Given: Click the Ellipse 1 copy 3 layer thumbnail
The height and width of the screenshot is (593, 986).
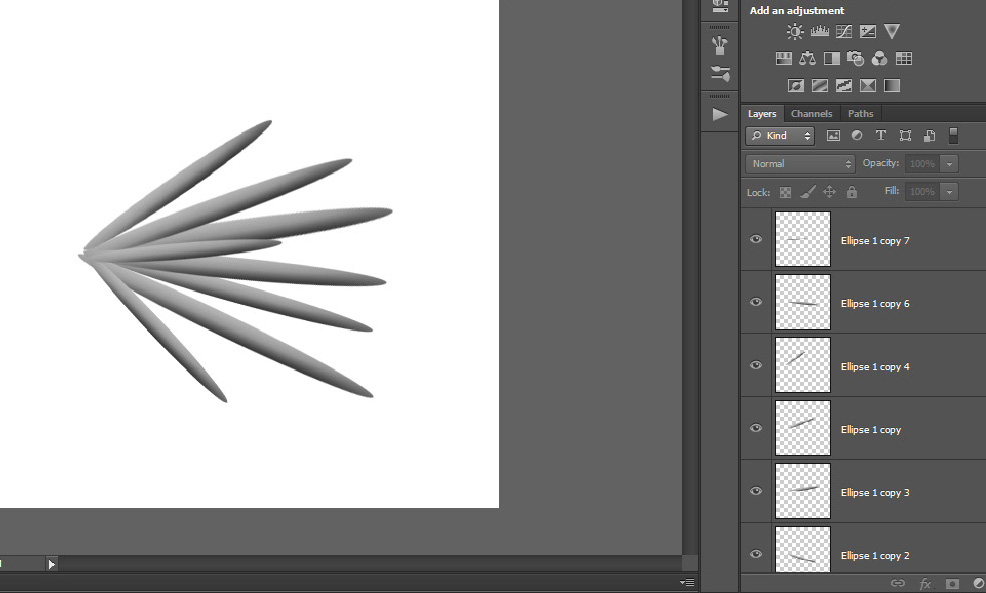Looking at the screenshot, I should [802, 491].
